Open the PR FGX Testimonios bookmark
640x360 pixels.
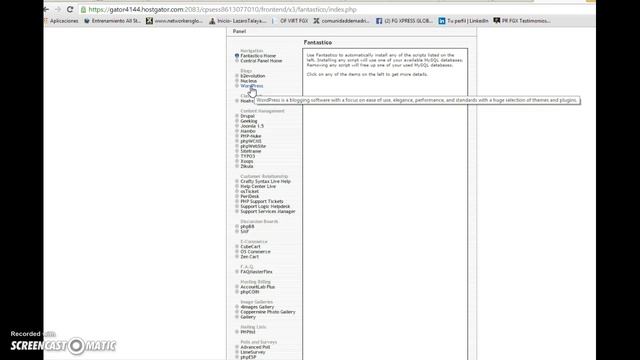522,21
